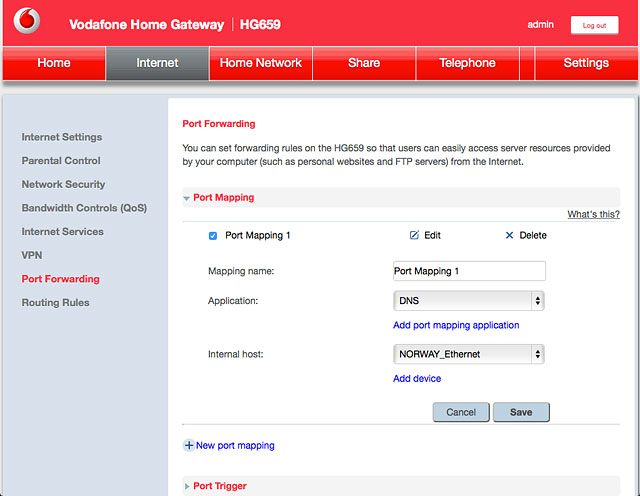640x496 pixels.
Task: Open Bandwidth Controls (QoS) in sidebar
Action: pyautogui.click(x=84, y=208)
